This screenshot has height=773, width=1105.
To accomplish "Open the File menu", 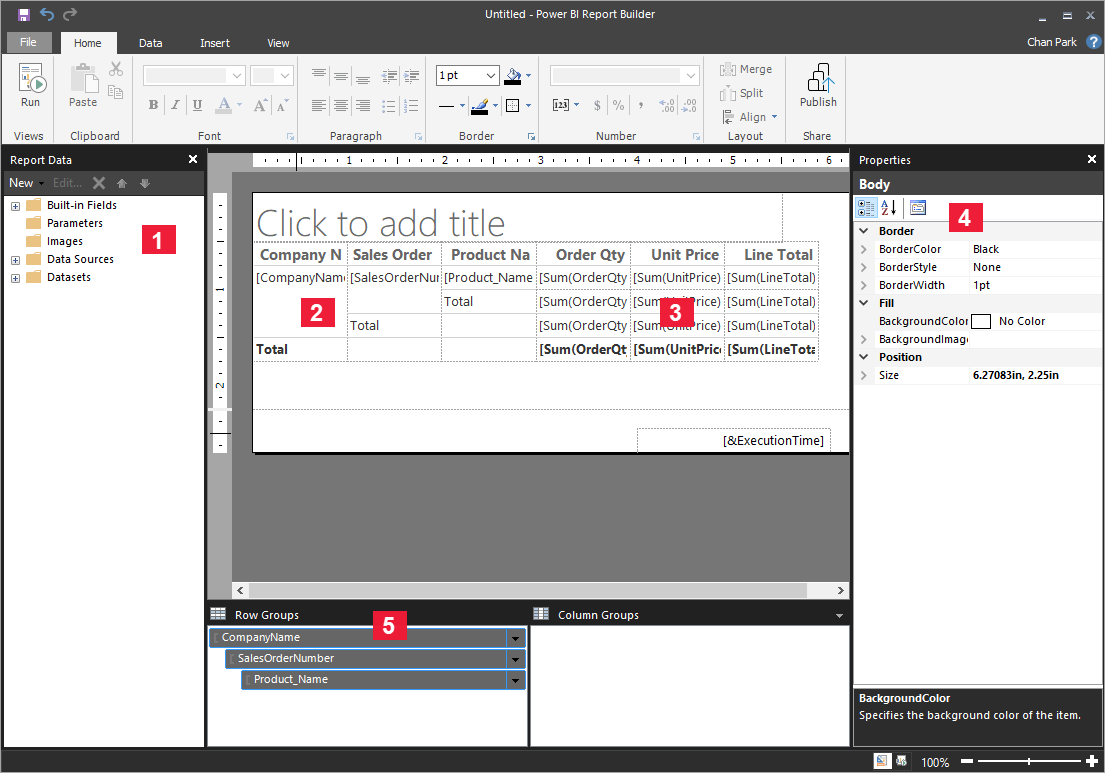I will (29, 42).
